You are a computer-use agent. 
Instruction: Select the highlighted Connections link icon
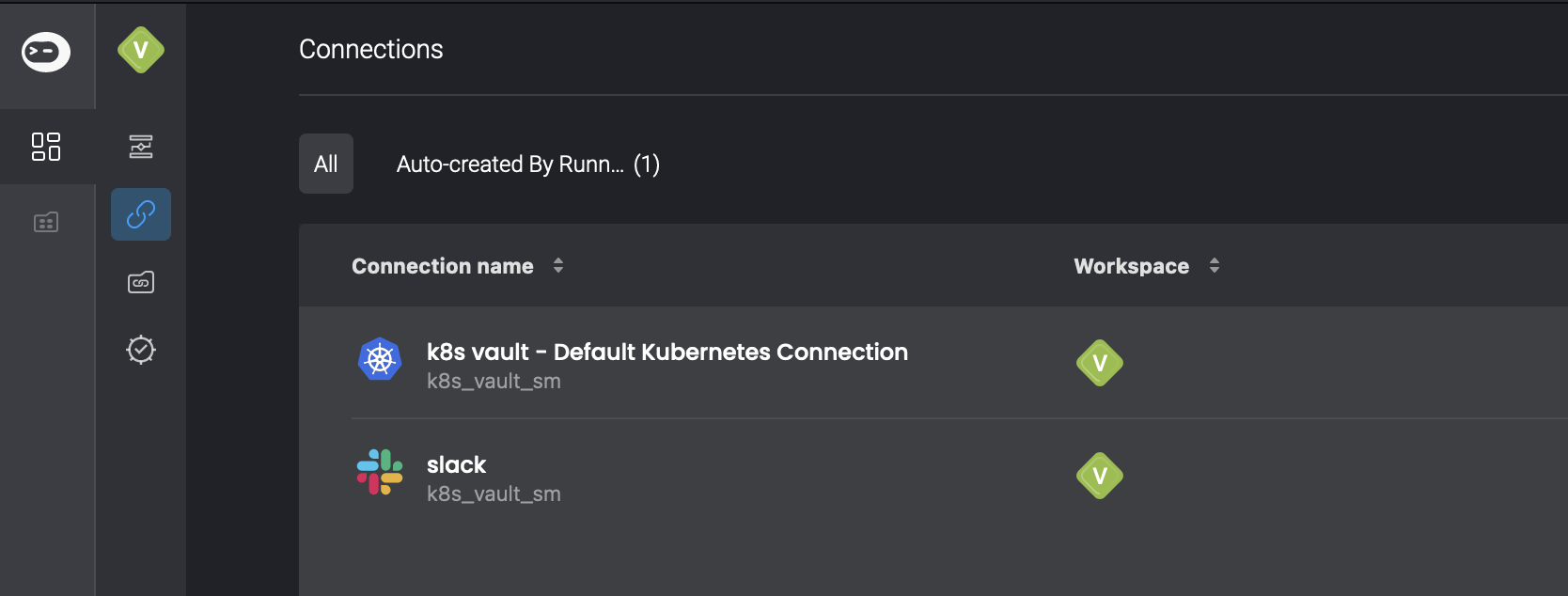coord(141,214)
